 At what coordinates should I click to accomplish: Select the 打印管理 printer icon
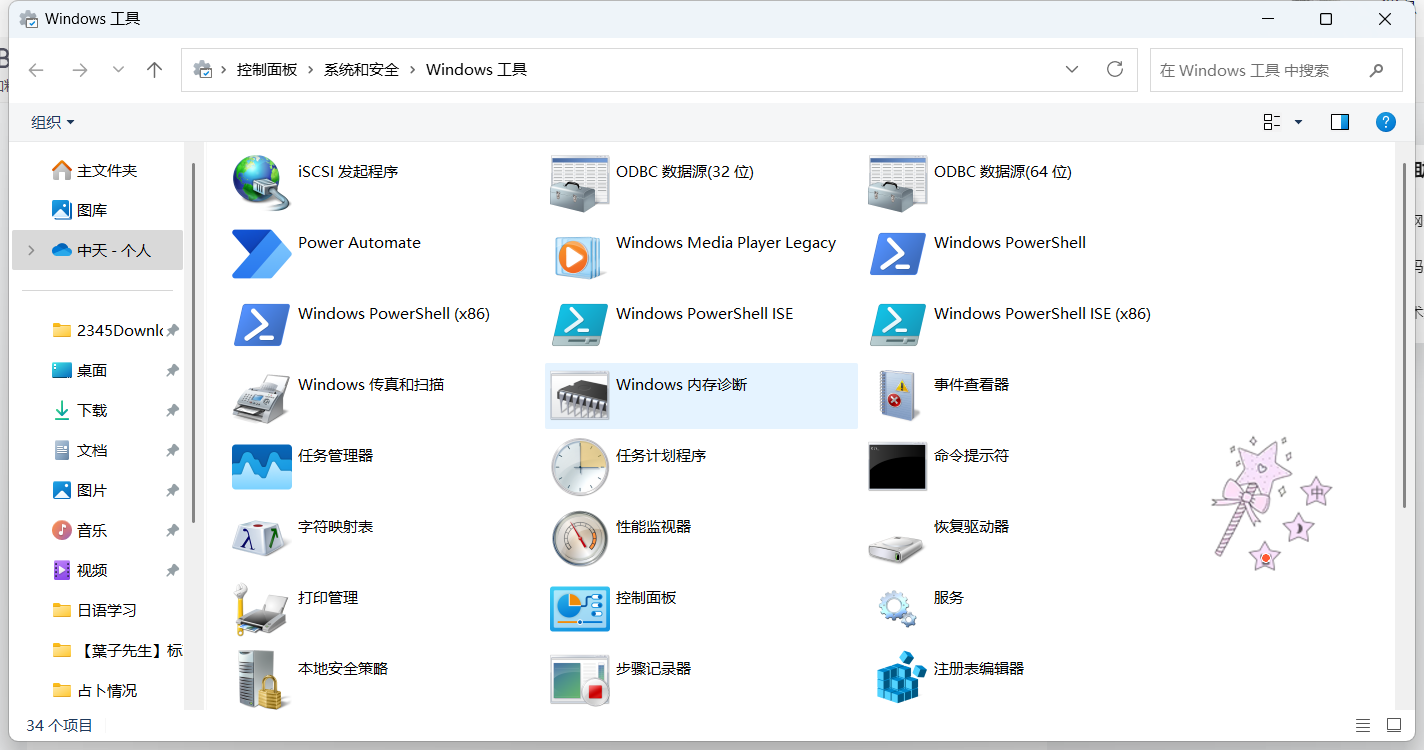(260, 610)
